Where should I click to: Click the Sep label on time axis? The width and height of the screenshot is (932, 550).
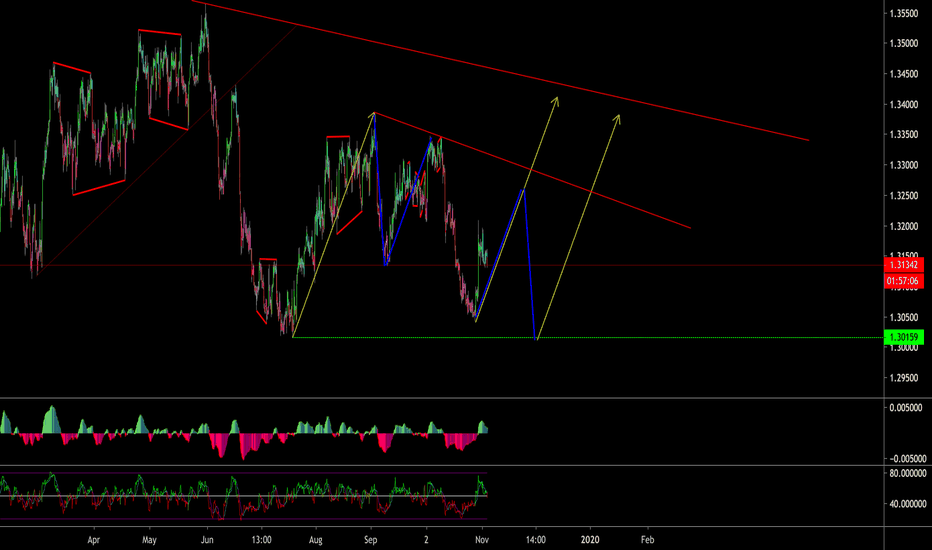[370, 540]
